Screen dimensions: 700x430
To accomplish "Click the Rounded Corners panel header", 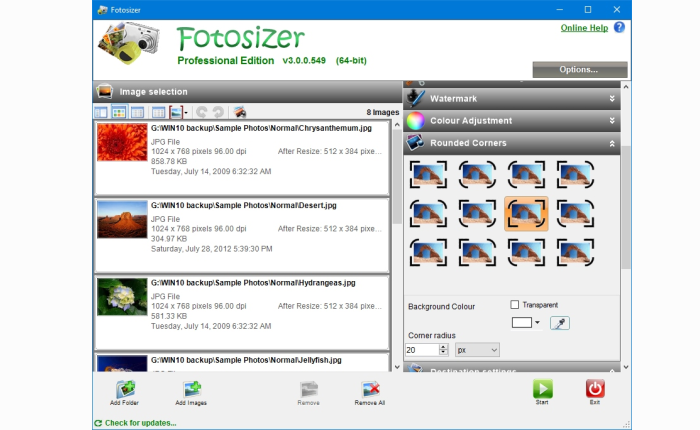I will [512, 143].
